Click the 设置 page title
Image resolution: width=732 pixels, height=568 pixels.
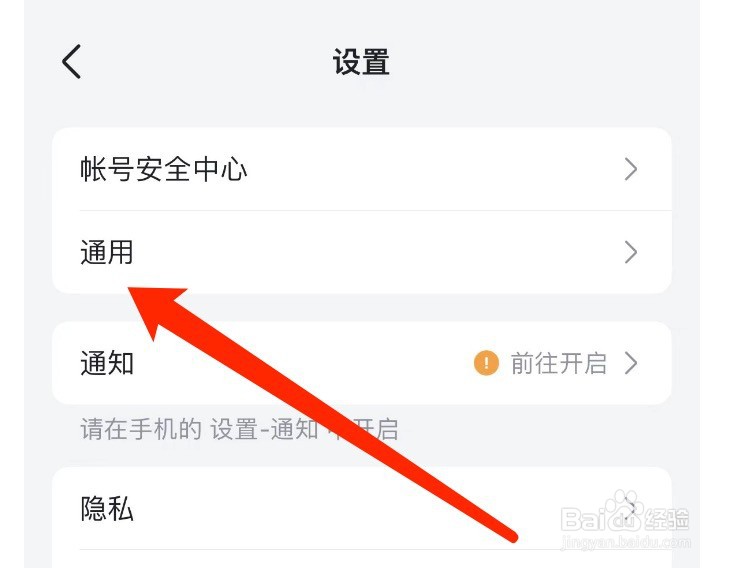click(361, 62)
